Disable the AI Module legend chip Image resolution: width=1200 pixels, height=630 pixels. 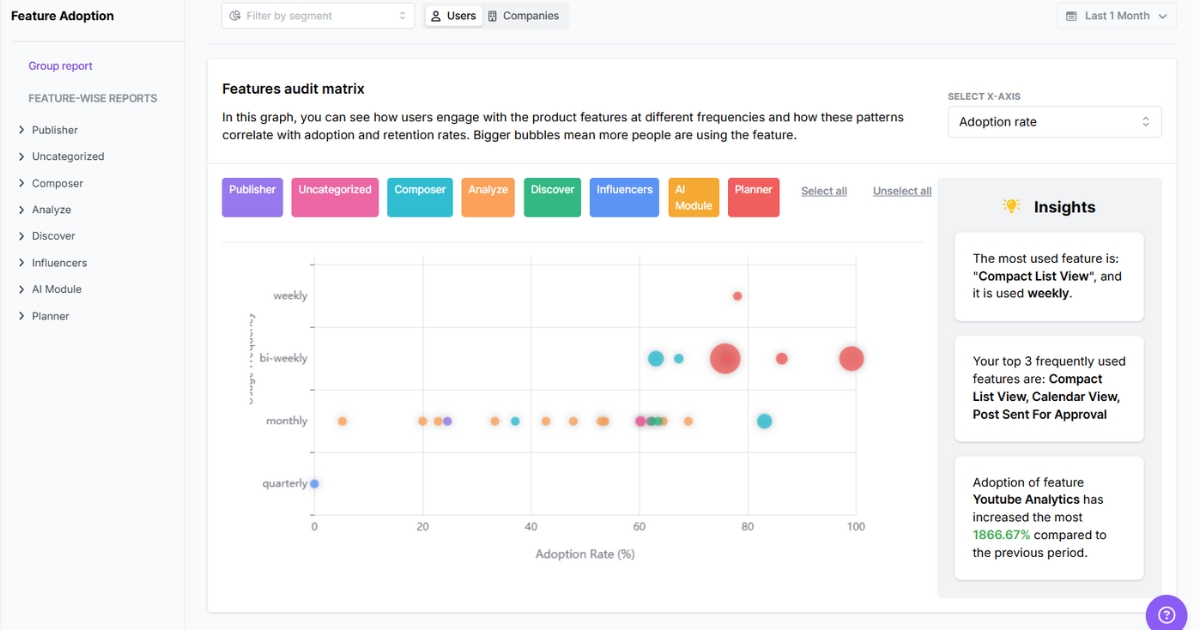click(693, 197)
